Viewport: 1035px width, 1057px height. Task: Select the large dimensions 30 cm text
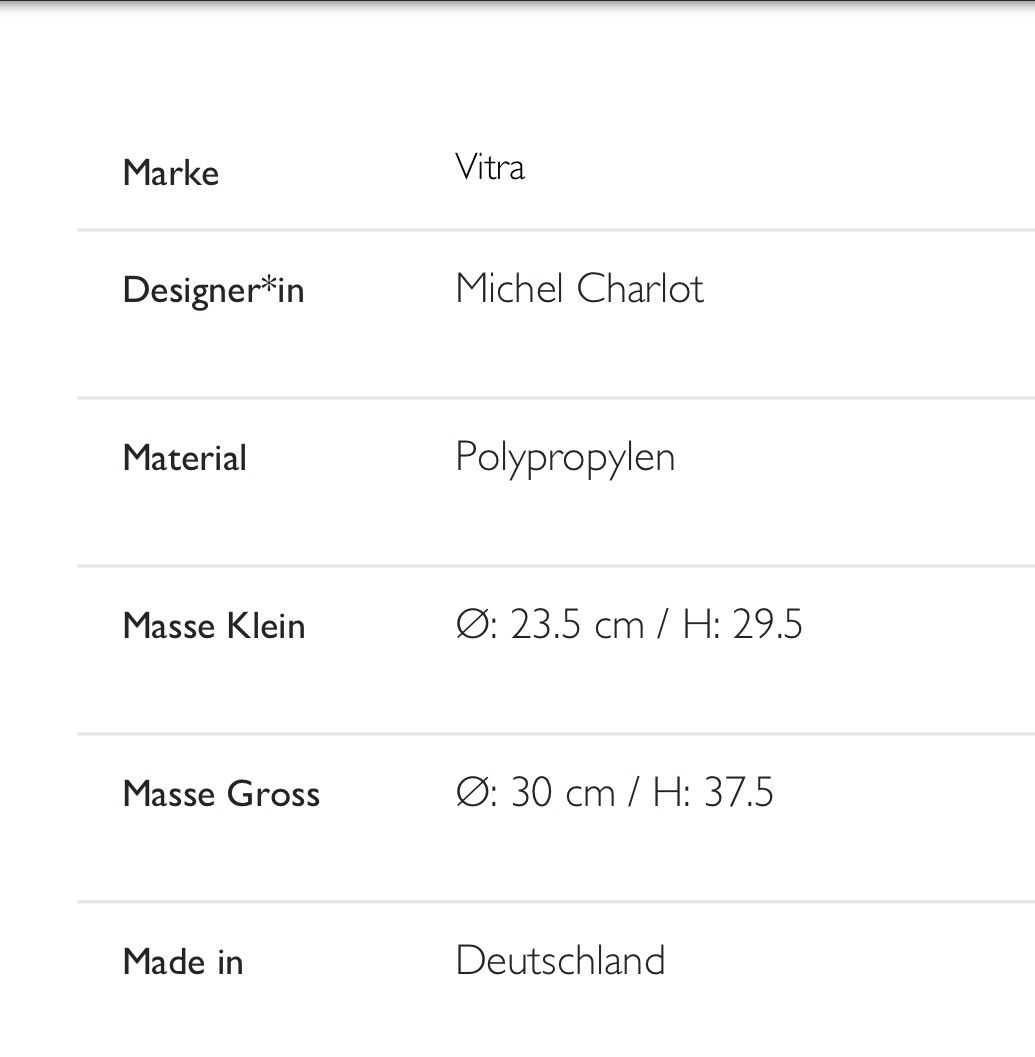tap(563, 791)
